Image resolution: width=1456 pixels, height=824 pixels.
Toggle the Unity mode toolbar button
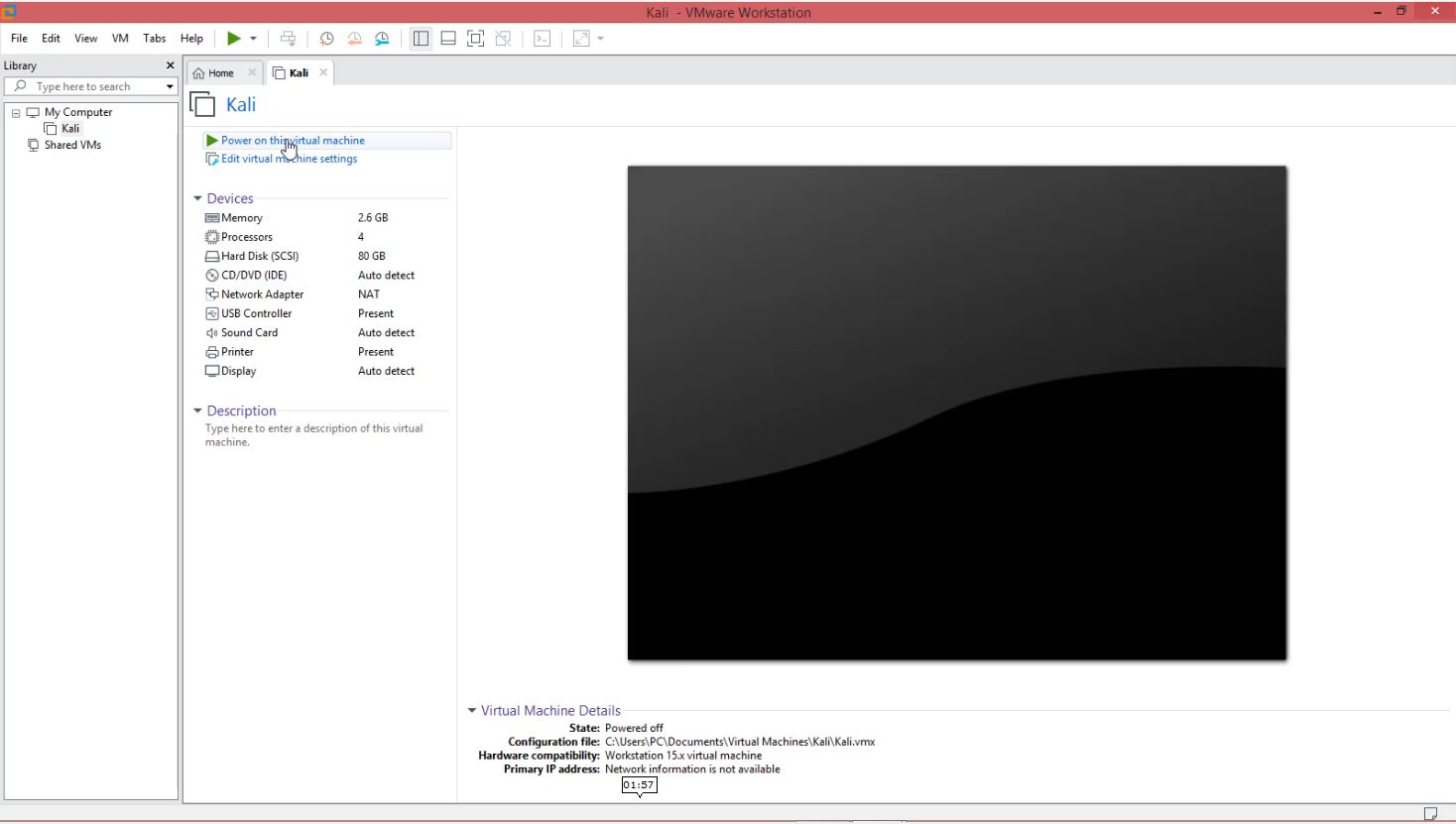point(504,39)
